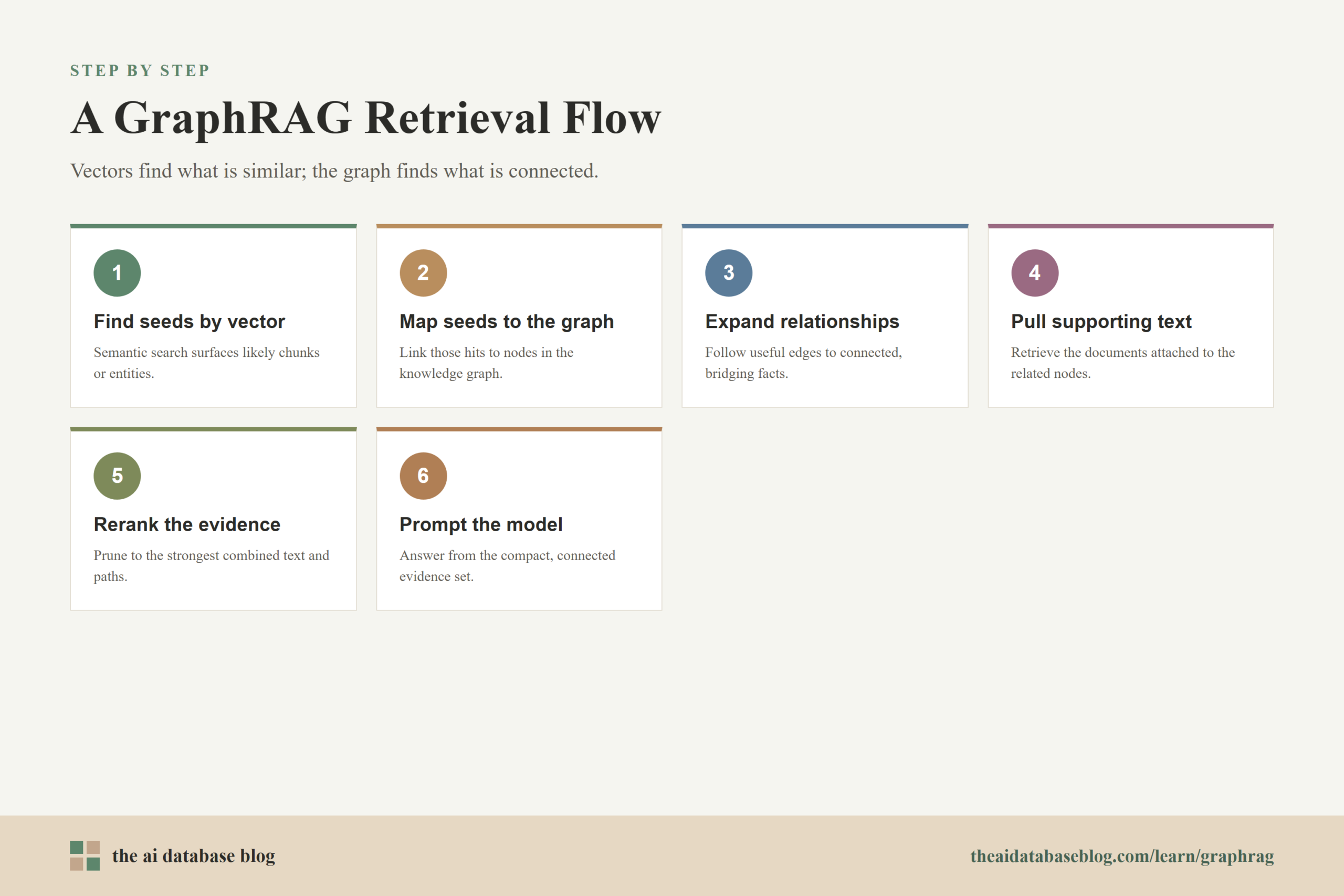Click 'Answer from the compact, connected' description

tap(508, 566)
